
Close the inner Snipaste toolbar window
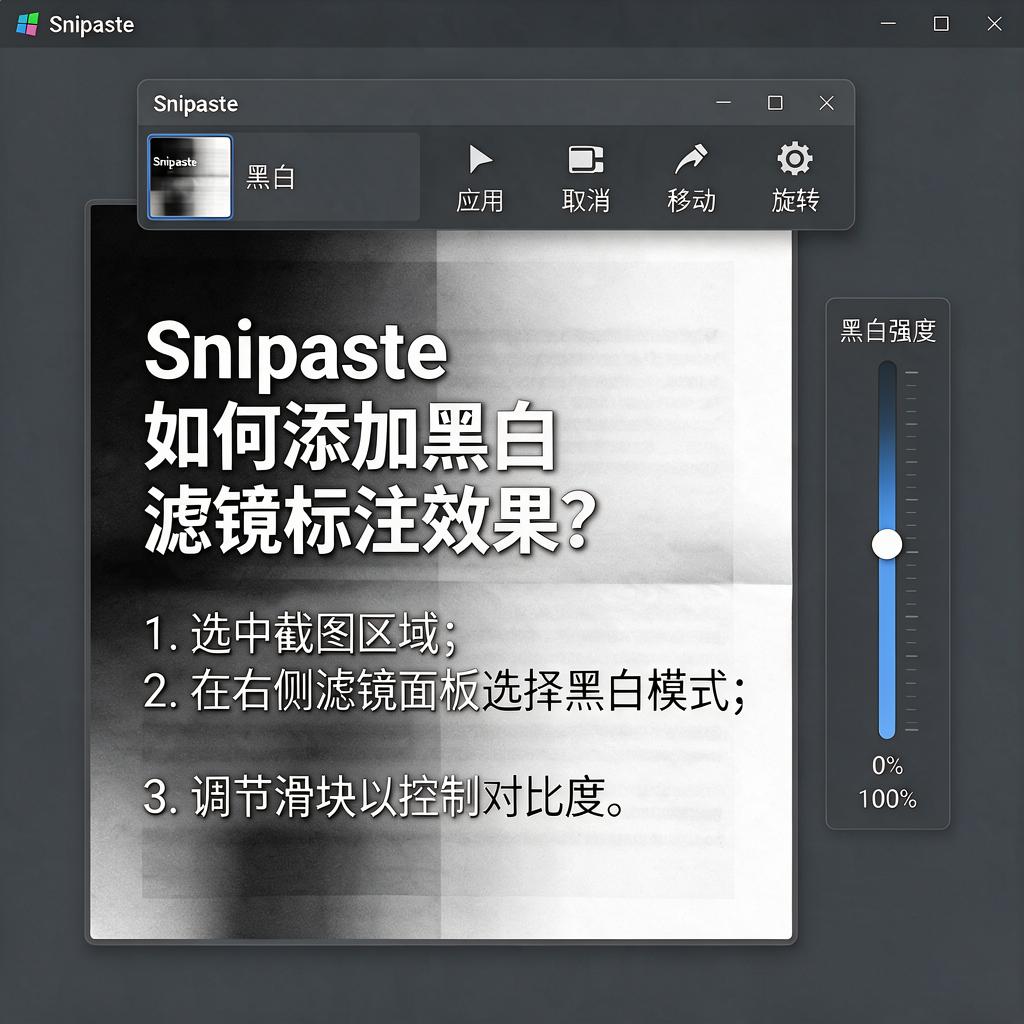[x=826, y=103]
